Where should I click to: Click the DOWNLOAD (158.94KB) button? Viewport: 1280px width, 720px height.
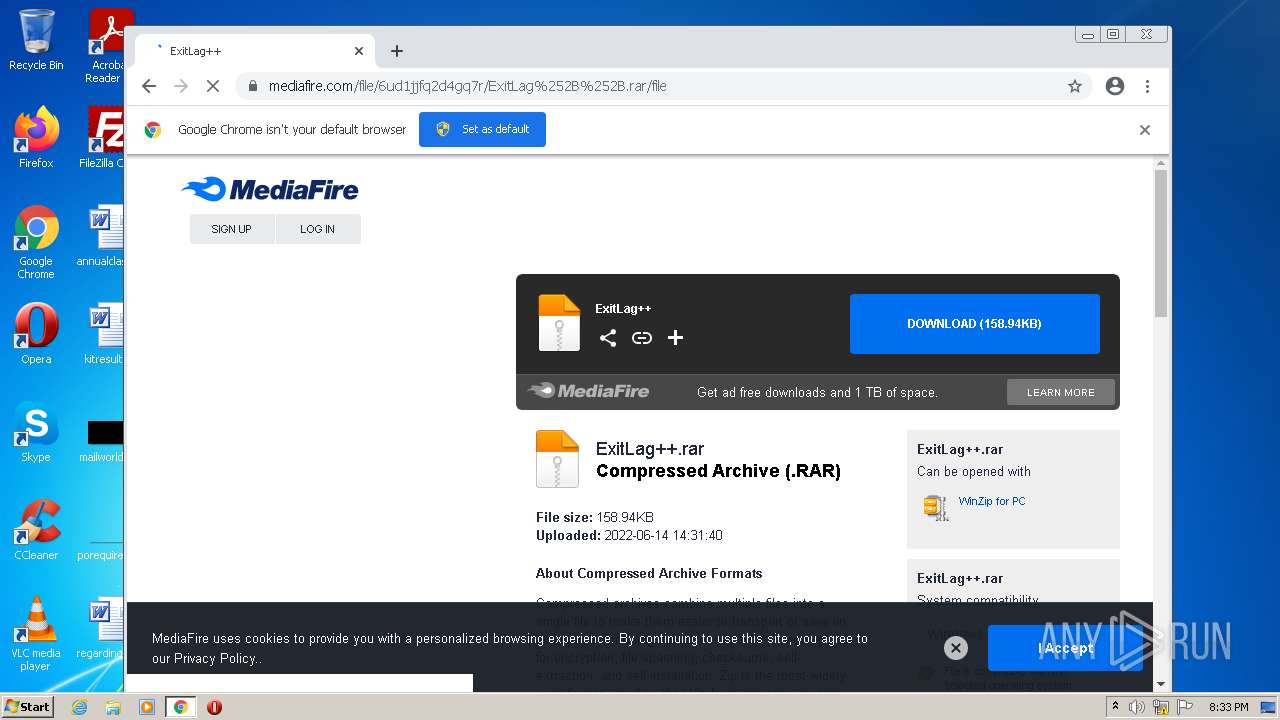click(974, 324)
